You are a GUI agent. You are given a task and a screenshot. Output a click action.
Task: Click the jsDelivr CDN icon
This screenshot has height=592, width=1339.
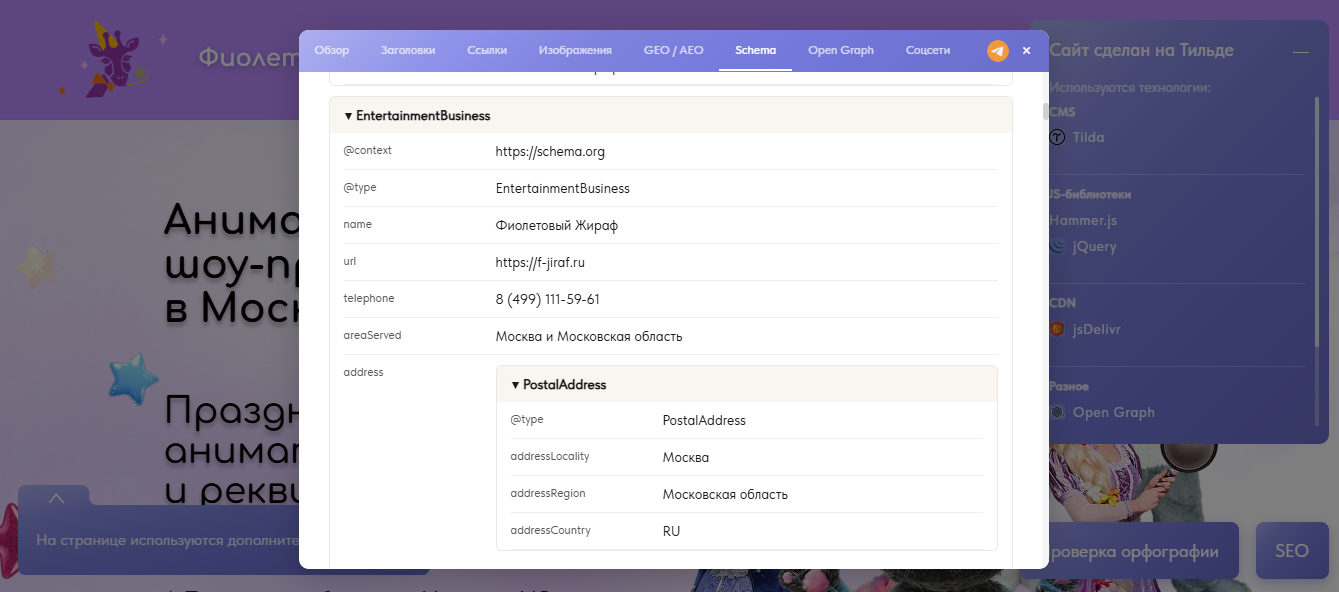(x=1057, y=329)
